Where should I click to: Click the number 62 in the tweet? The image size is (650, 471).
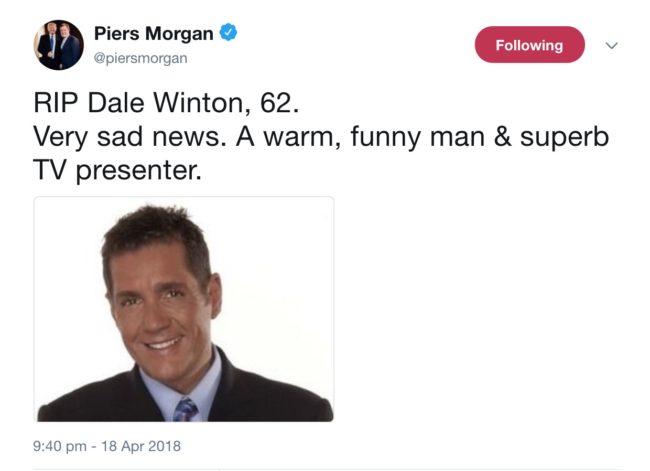[x=276, y=102]
